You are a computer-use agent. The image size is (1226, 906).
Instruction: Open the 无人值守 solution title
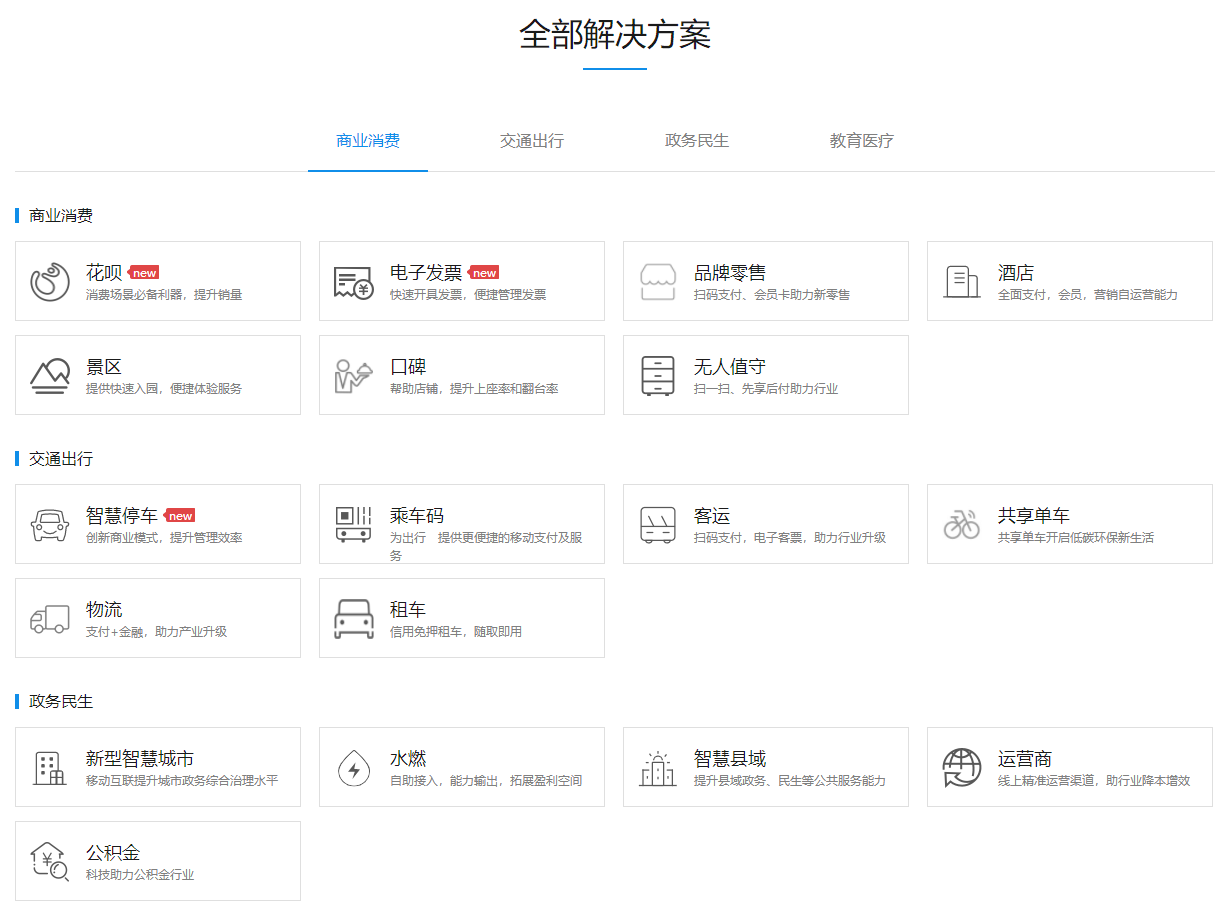[730, 367]
